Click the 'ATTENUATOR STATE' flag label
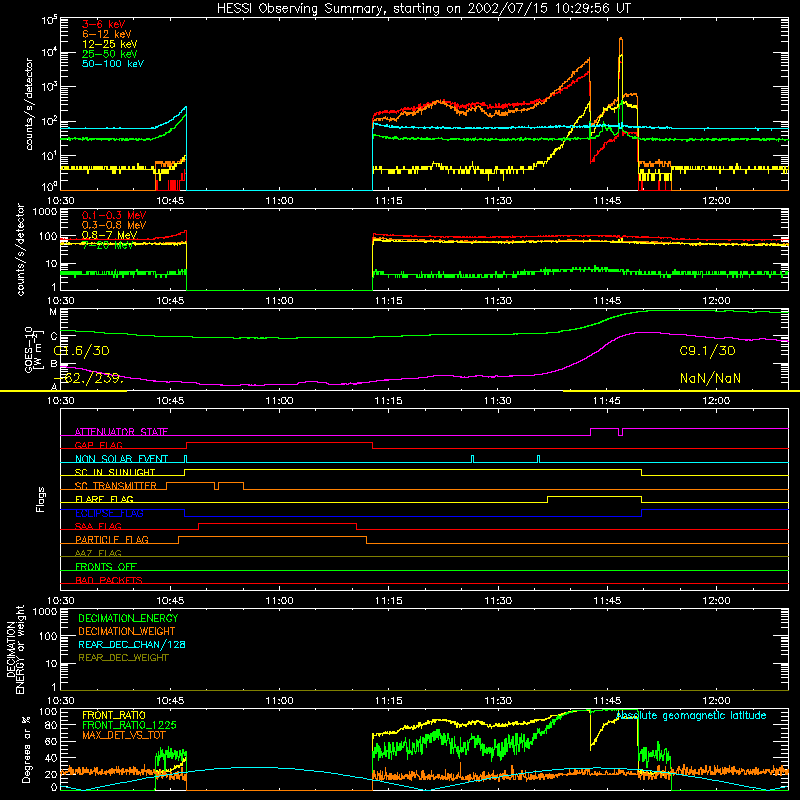This screenshot has height=800, width=800. pyautogui.click(x=121, y=432)
